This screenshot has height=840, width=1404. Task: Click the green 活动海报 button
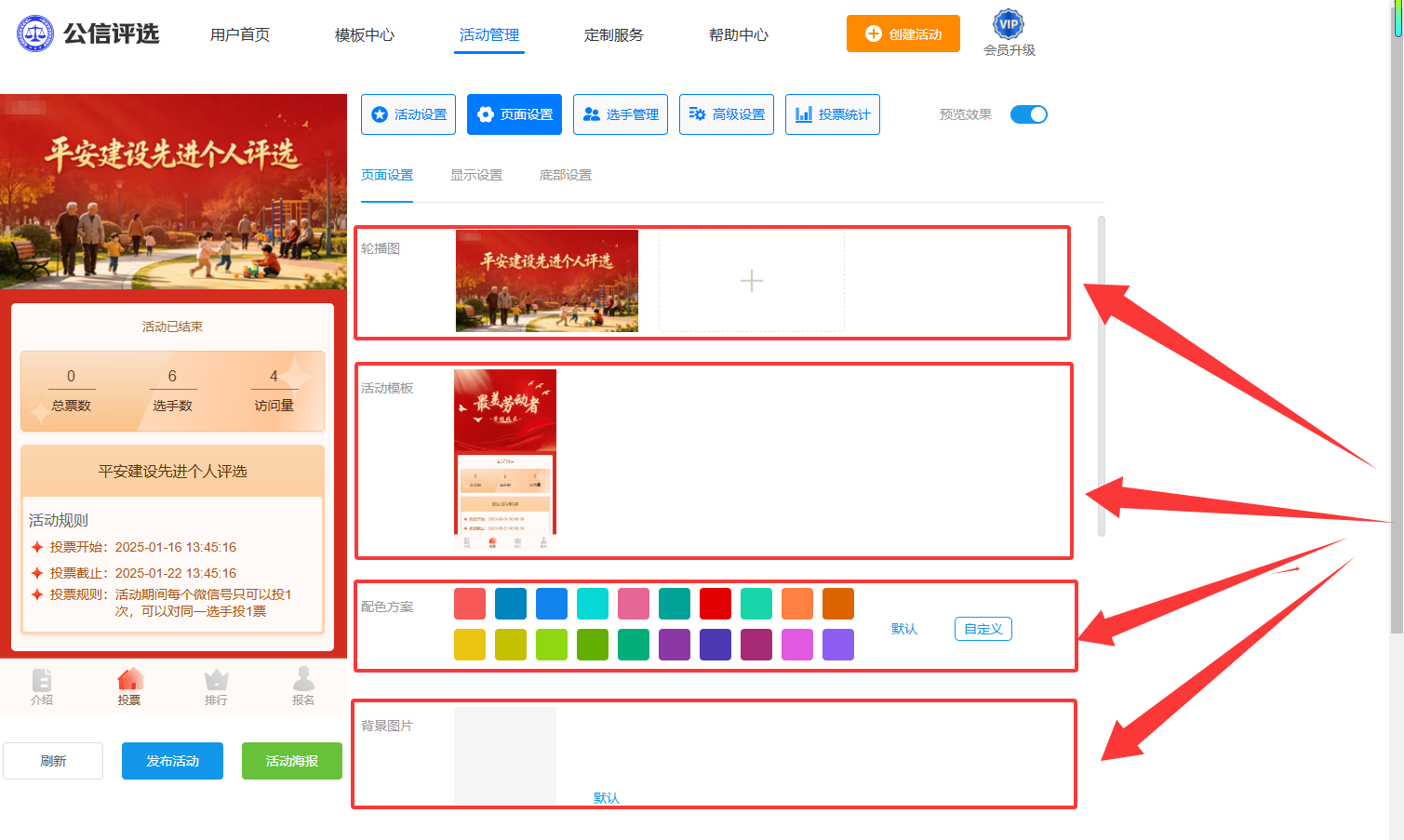[x=292, y=761]
